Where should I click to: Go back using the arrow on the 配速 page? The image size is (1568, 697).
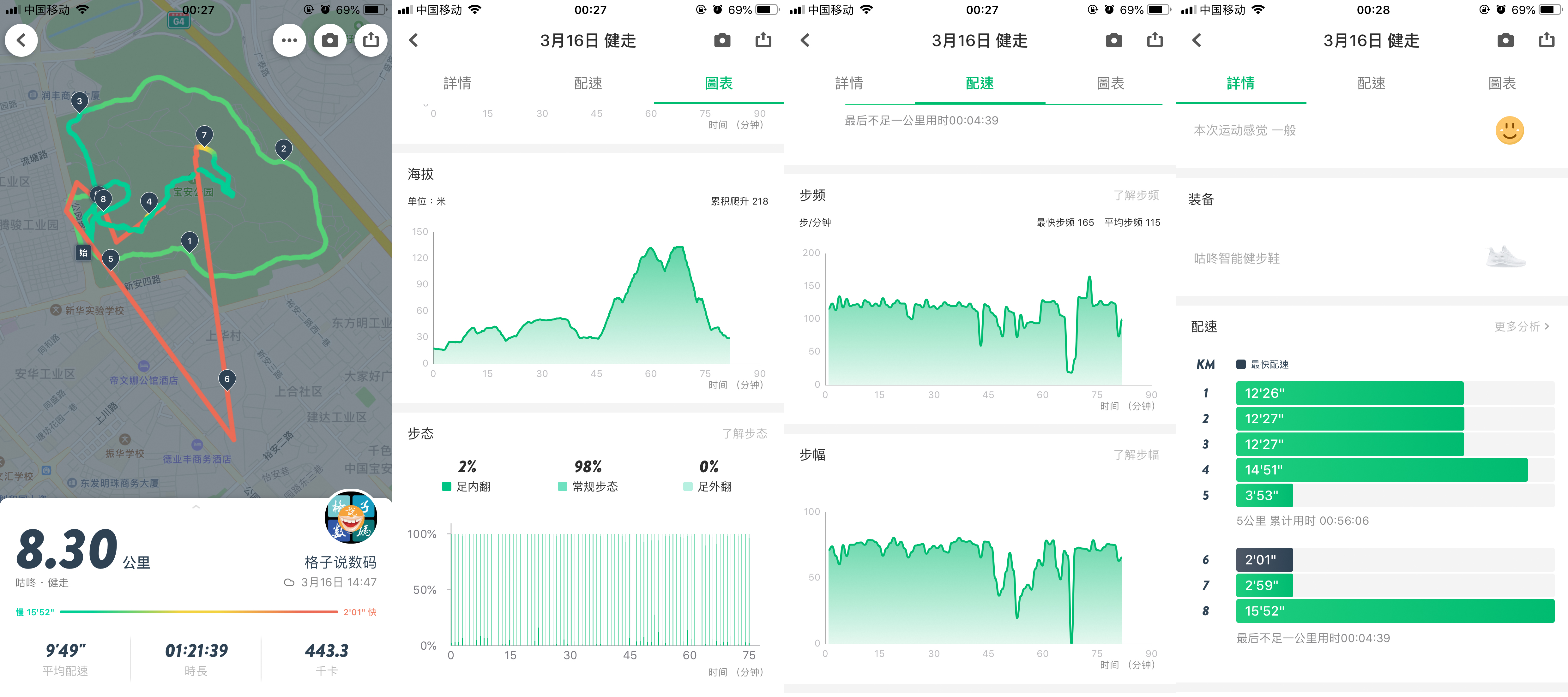click(805, 40)
